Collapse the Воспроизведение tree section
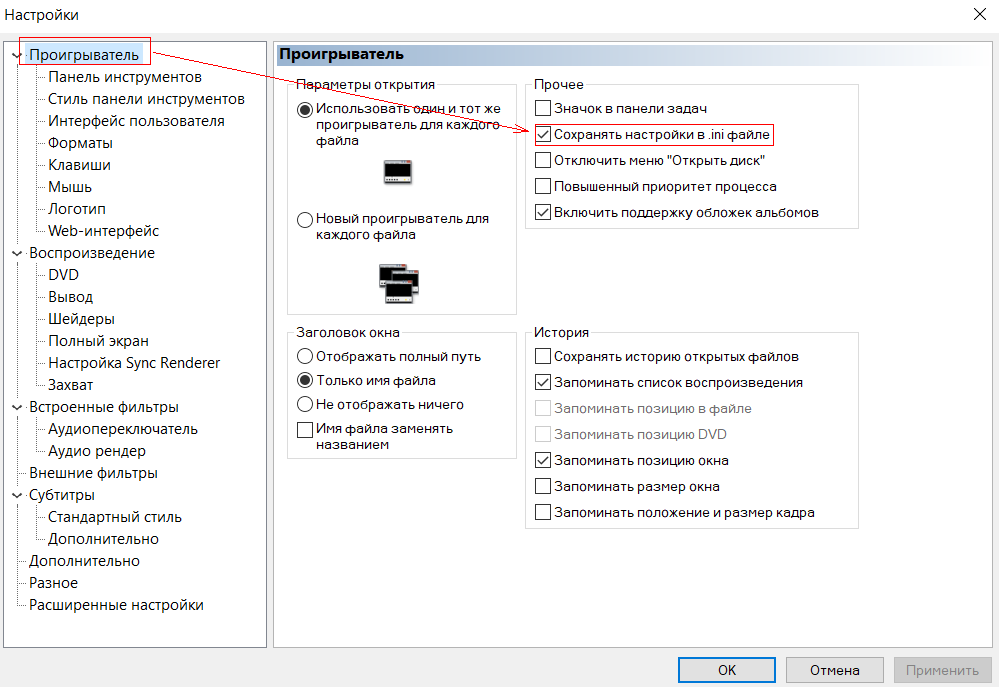 tap(16, 253)
